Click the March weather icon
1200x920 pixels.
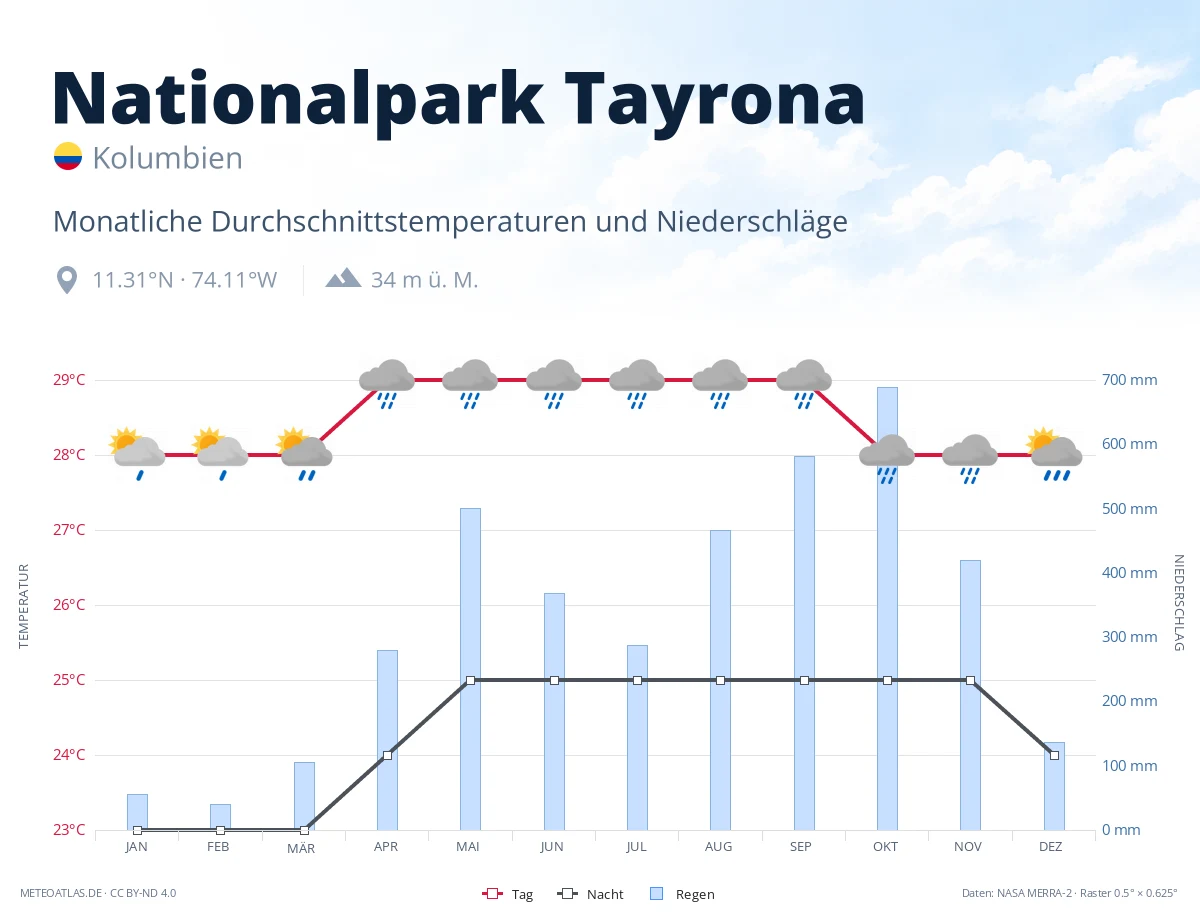pos(304,454)
